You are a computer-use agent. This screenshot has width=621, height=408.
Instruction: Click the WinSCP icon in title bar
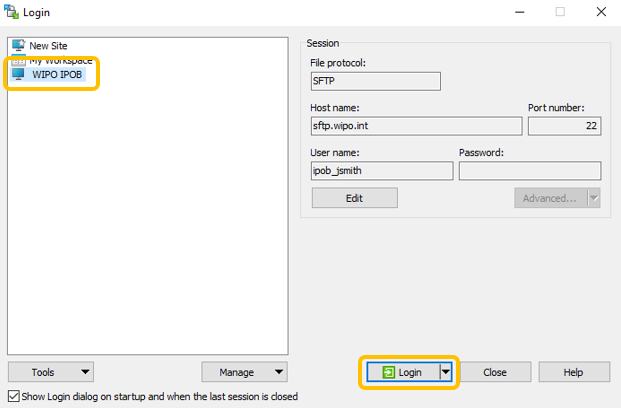pyautogui.click(x=11, y=12)
